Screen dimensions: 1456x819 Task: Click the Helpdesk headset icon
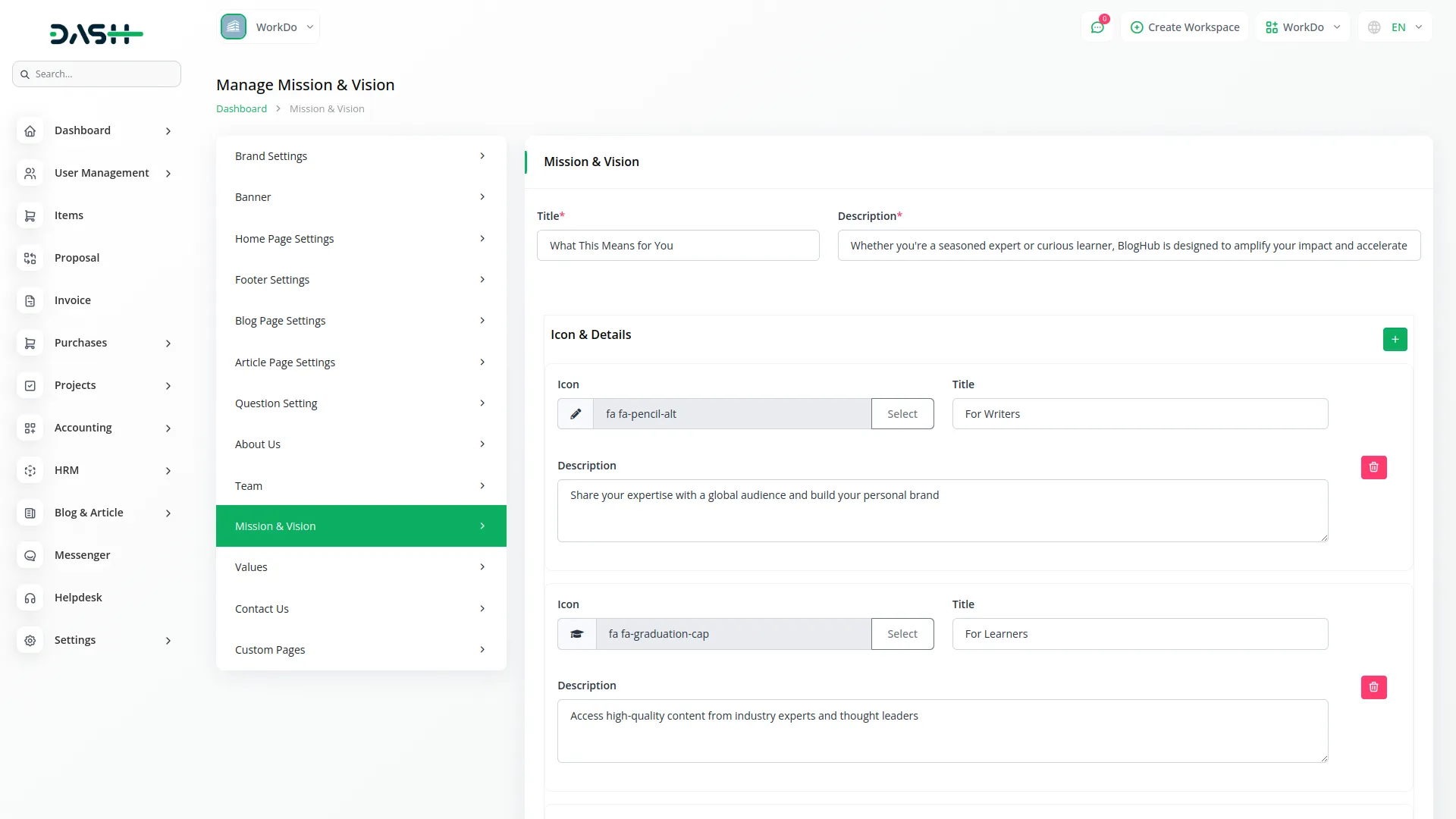tap(30, 598)
